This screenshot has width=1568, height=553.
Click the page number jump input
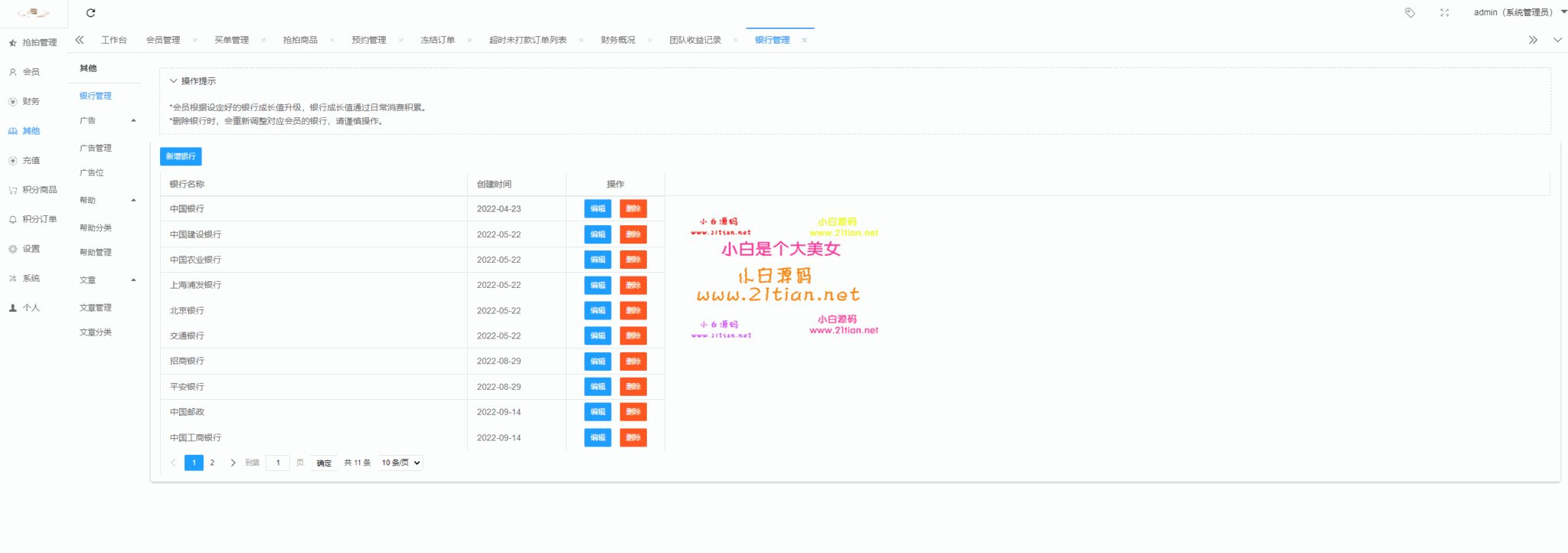tap(278, 463)
